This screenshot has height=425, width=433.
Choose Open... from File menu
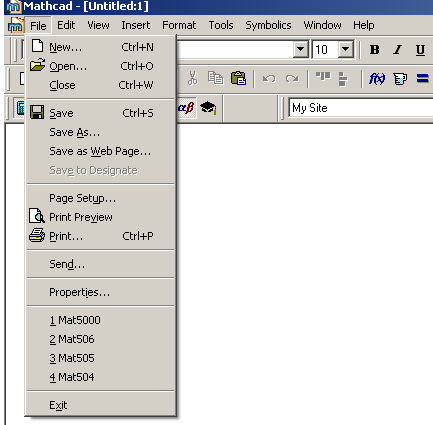100,66
